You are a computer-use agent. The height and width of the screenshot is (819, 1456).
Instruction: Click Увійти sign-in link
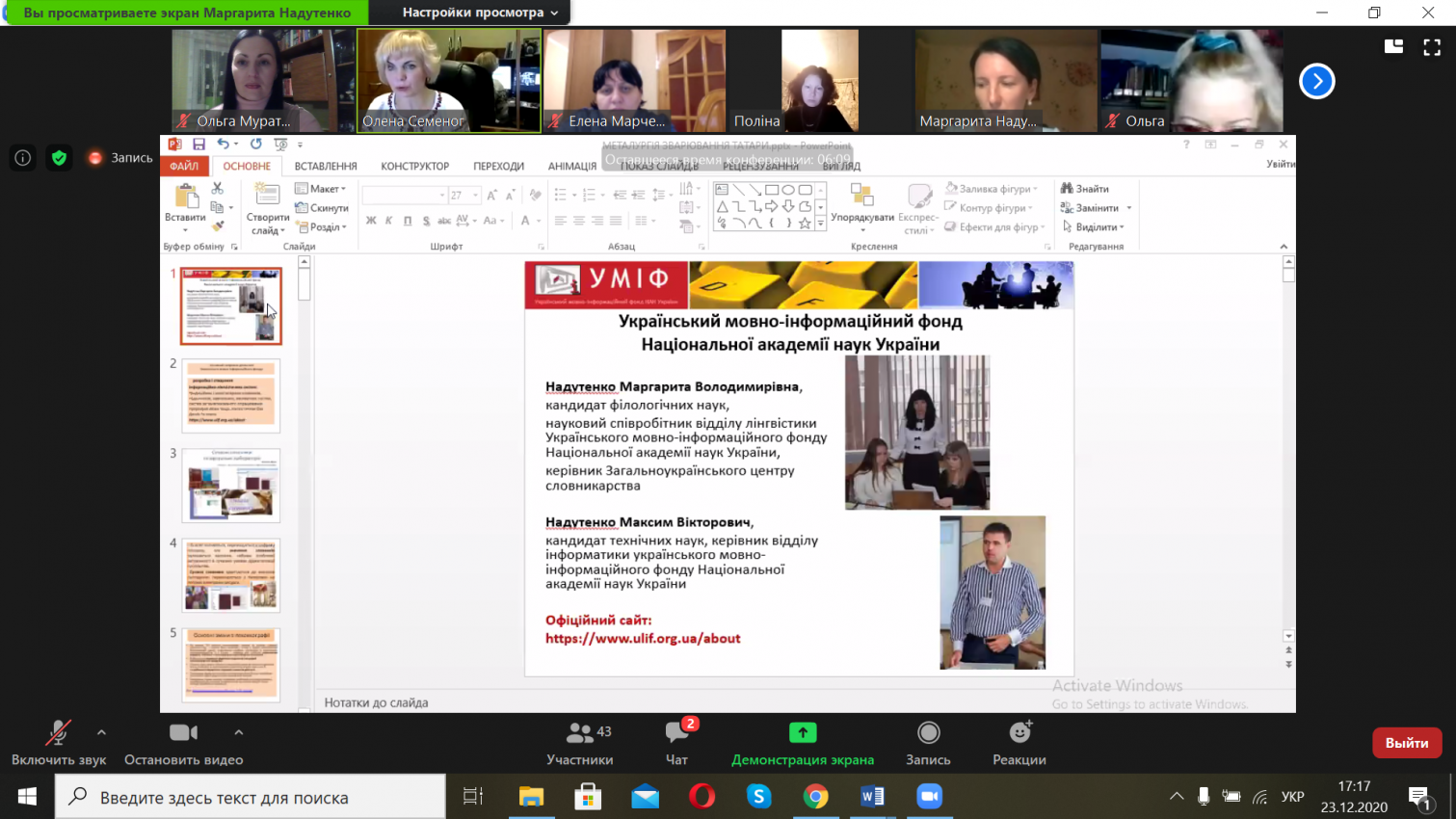(x=1281, y=165)
